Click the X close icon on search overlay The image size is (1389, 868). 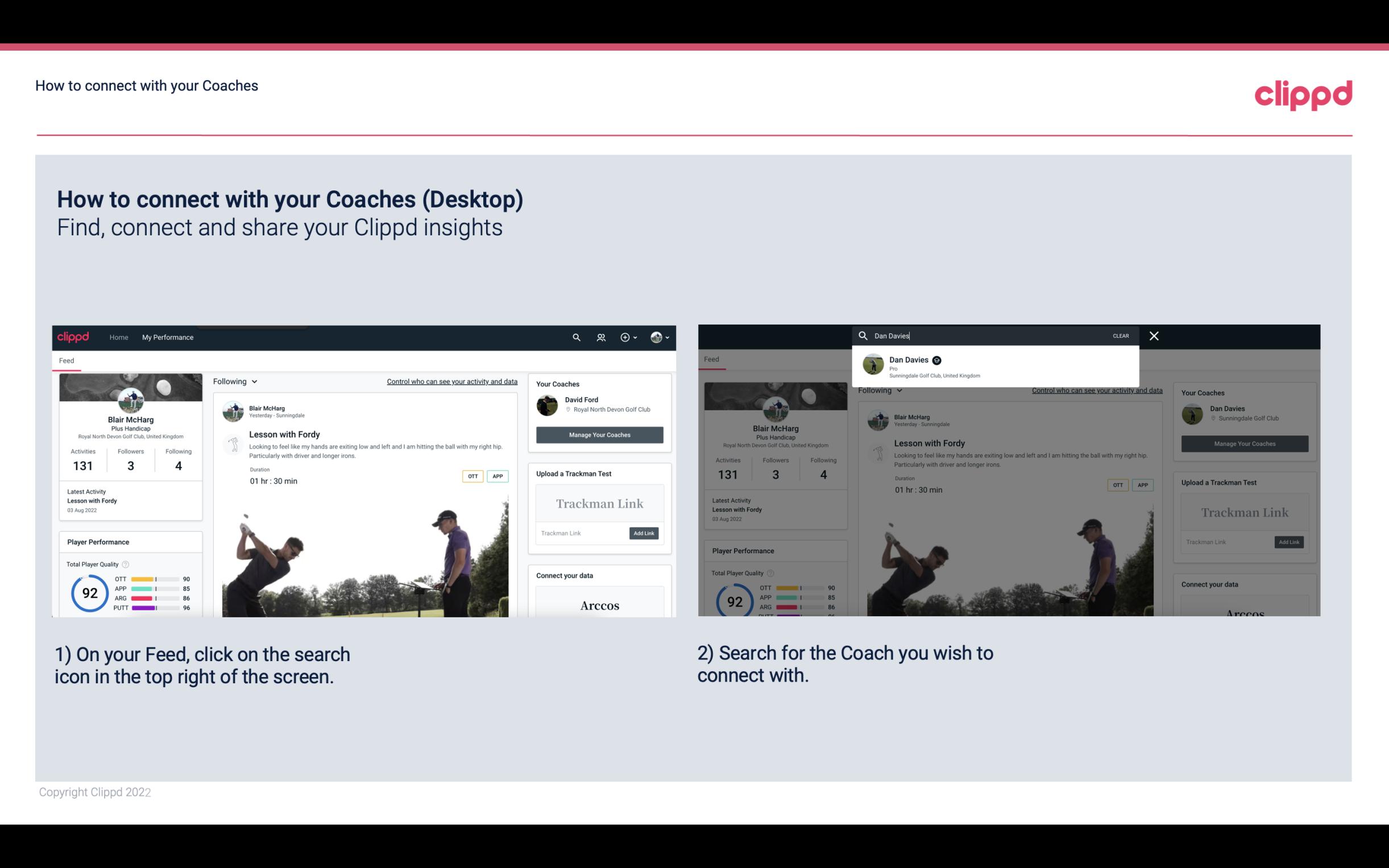pyautogui.click(x=1153, y=335)
